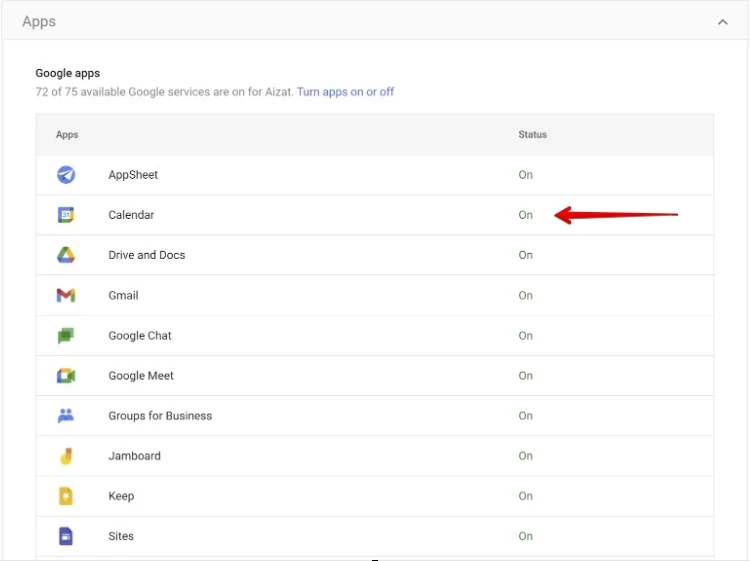Click the On status for Gmail
This screenshot has width=750, height=561.
click(x=525, y=295)
